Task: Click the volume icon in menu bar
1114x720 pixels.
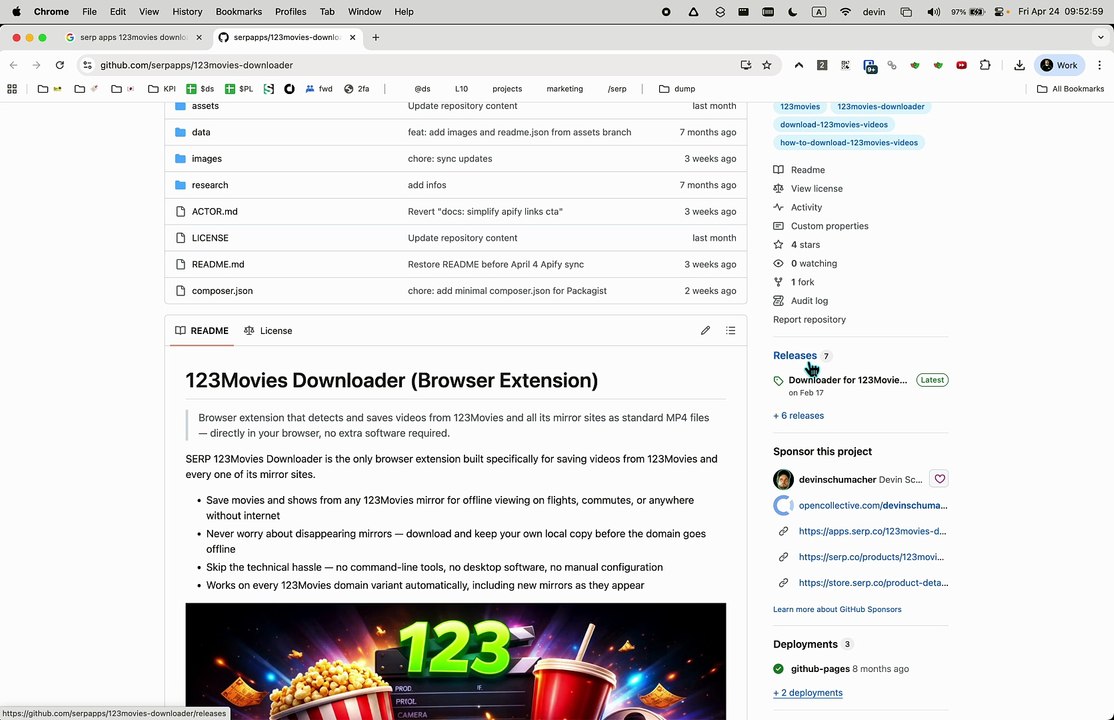Action: click(933, 11)
